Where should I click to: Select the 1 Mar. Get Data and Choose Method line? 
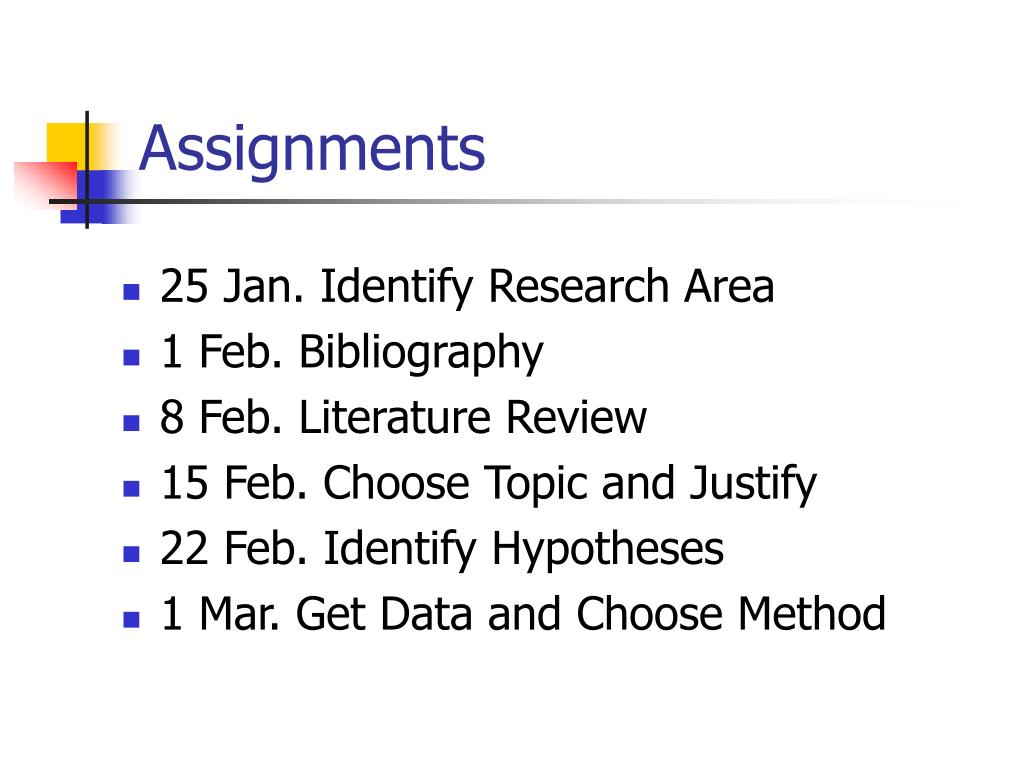[522, 614]
